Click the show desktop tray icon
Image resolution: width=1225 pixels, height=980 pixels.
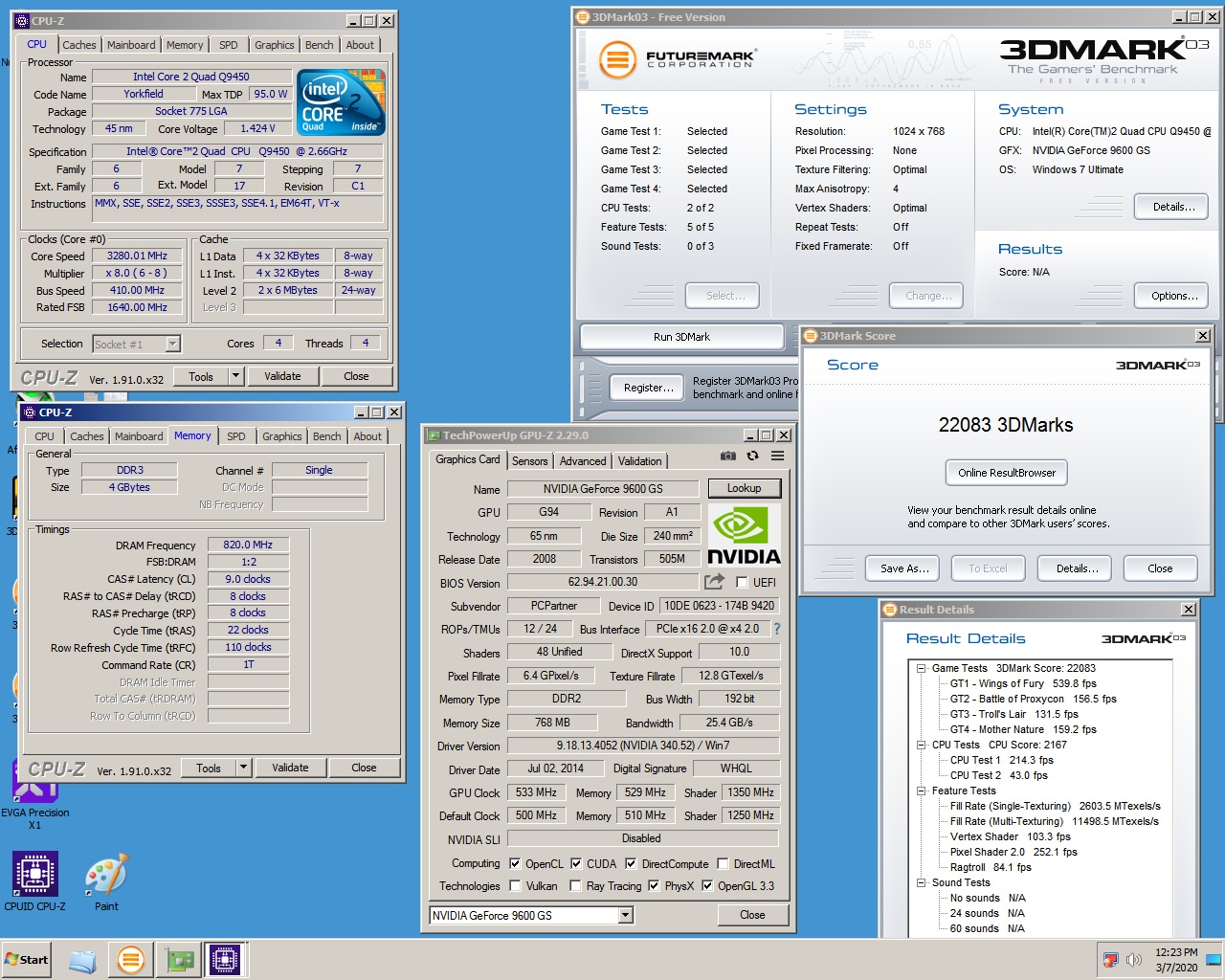click(1214, 959)
